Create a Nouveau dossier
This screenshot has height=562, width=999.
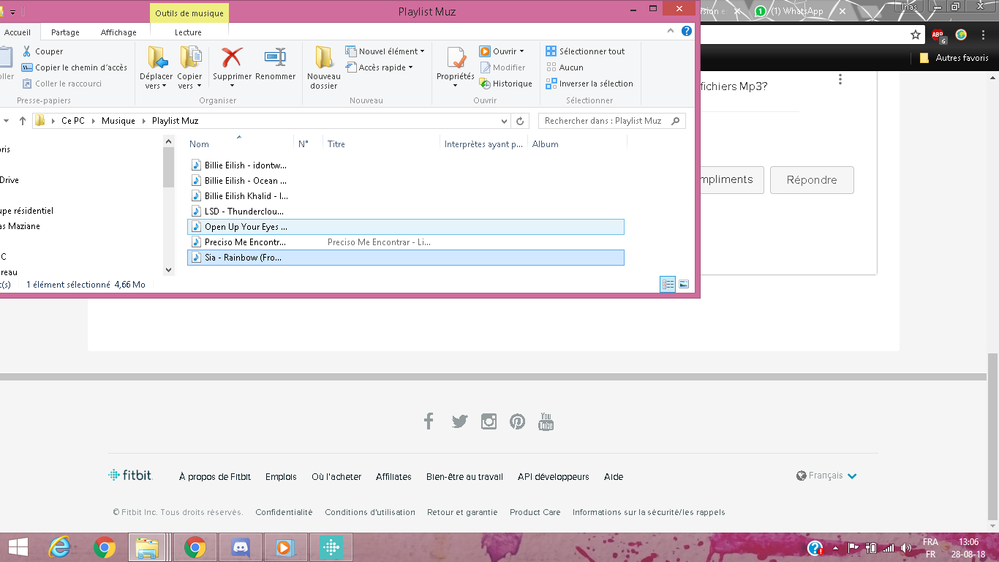pos(324,67)
